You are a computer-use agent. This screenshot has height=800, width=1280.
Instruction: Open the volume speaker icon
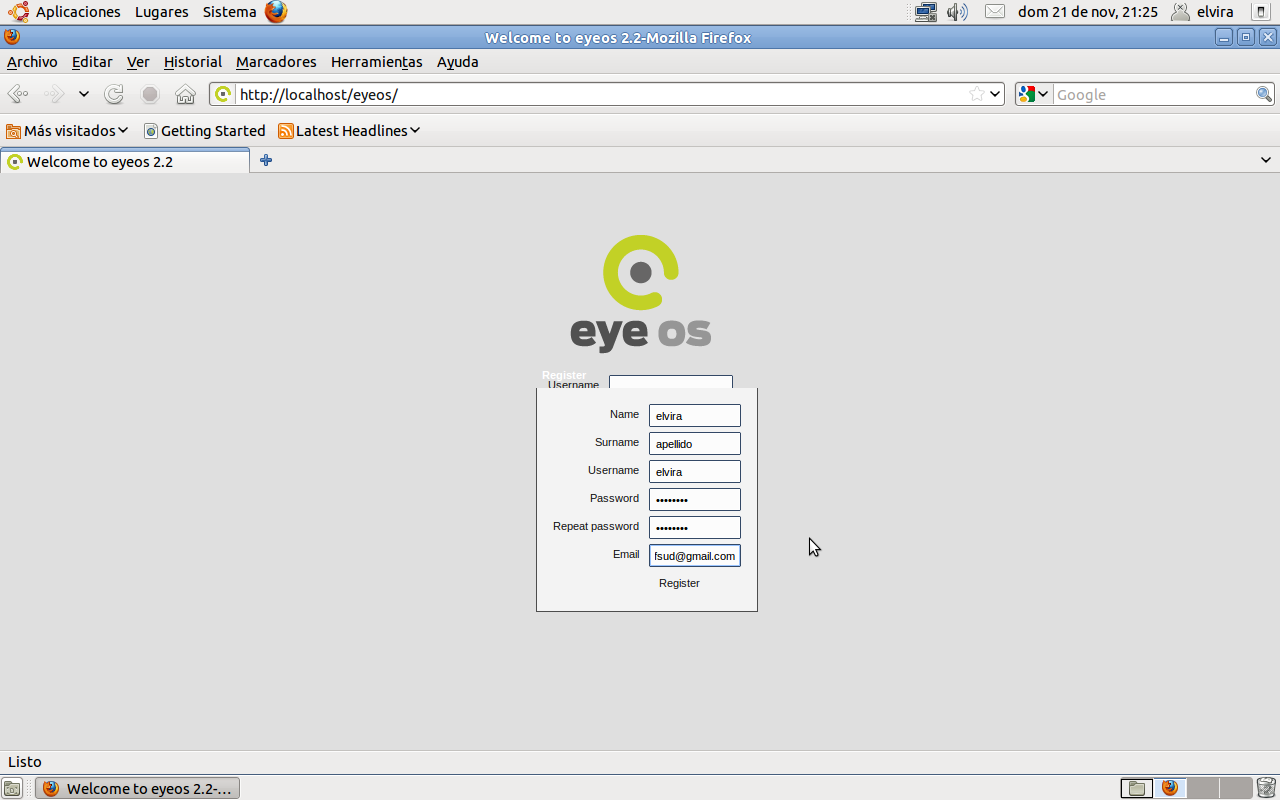957,12
